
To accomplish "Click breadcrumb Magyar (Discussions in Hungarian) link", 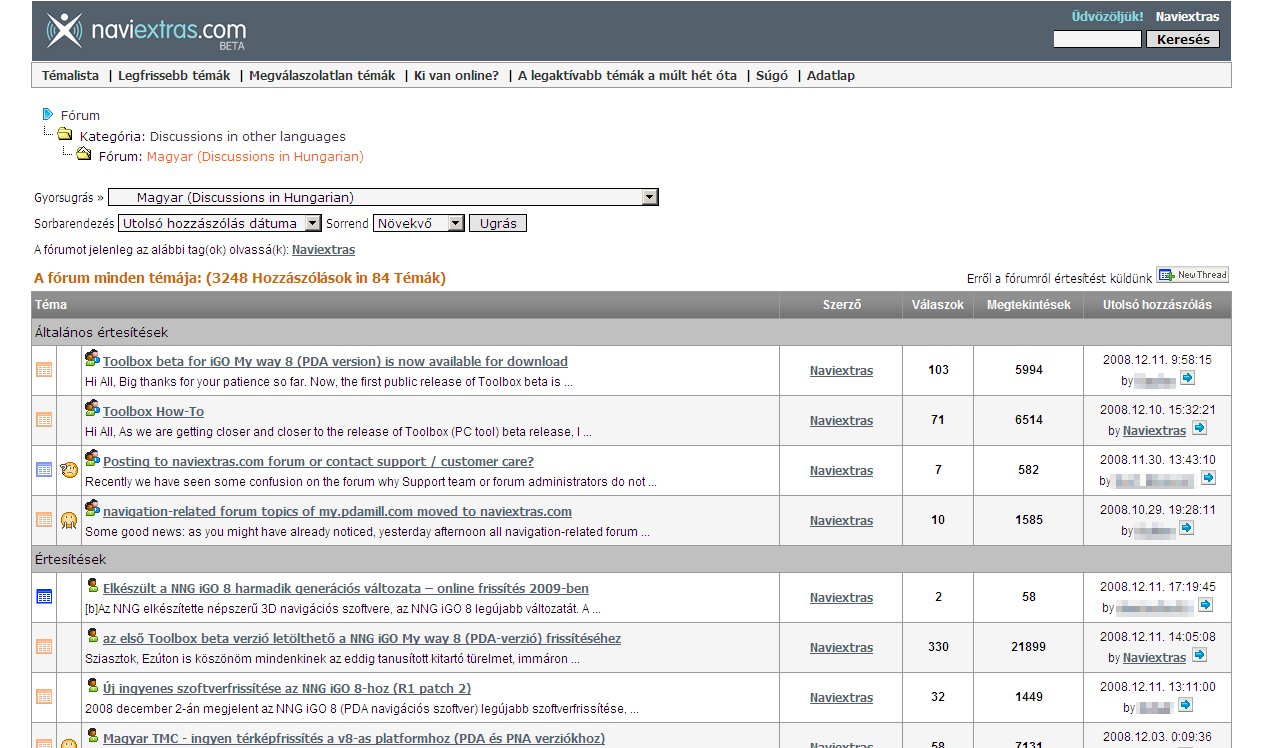I will (x=255, y=156).
